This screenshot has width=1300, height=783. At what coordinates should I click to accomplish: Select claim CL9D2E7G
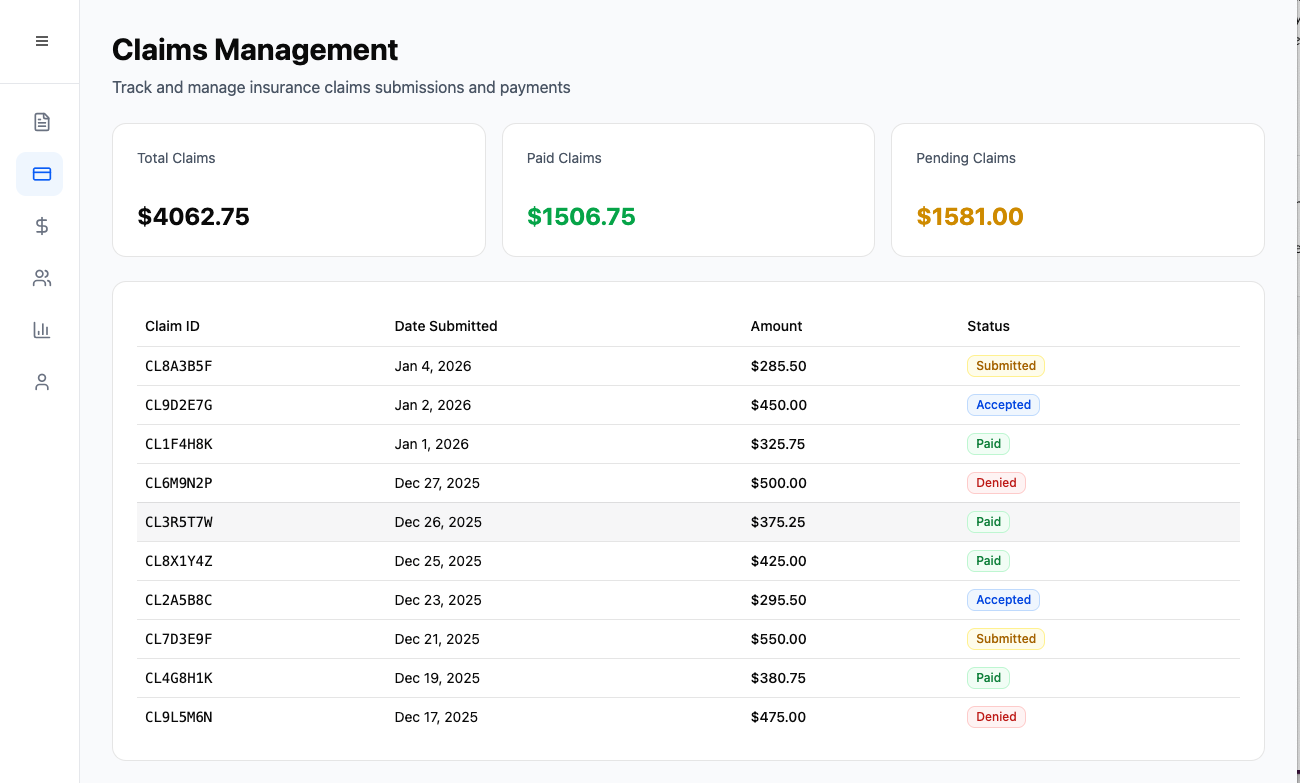coord(688,405)
